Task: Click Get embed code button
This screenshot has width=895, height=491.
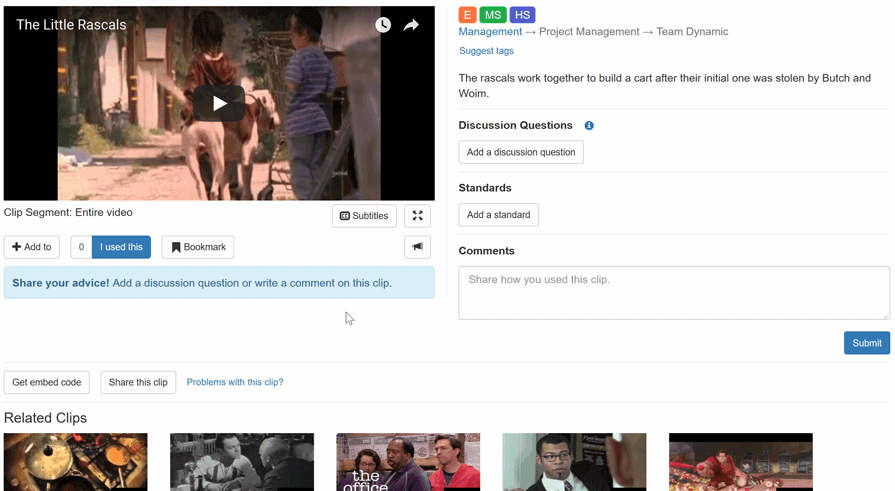Action: tap(47, 382)
